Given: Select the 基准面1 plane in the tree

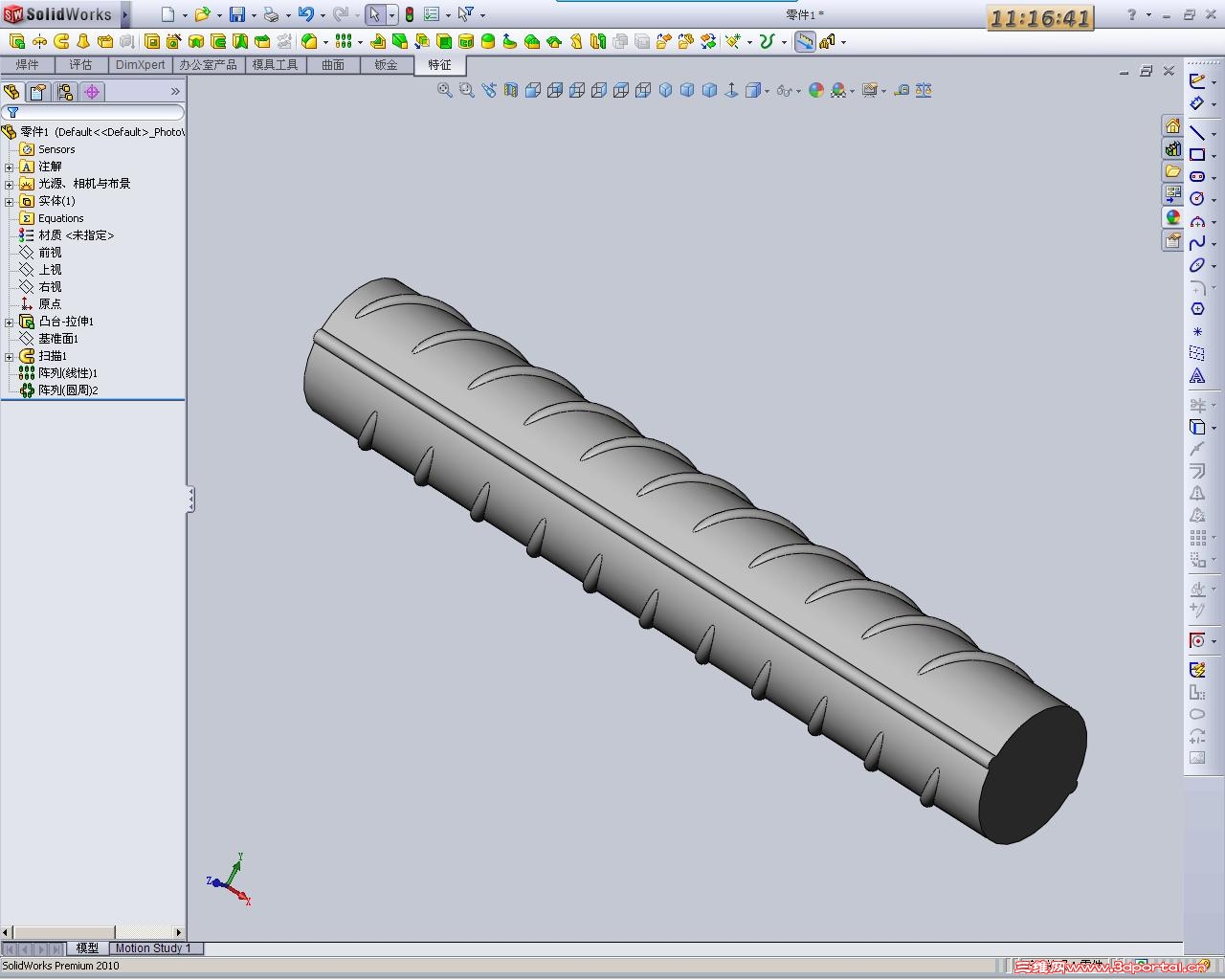Looking at the screenshot, I should click(49, 339).
